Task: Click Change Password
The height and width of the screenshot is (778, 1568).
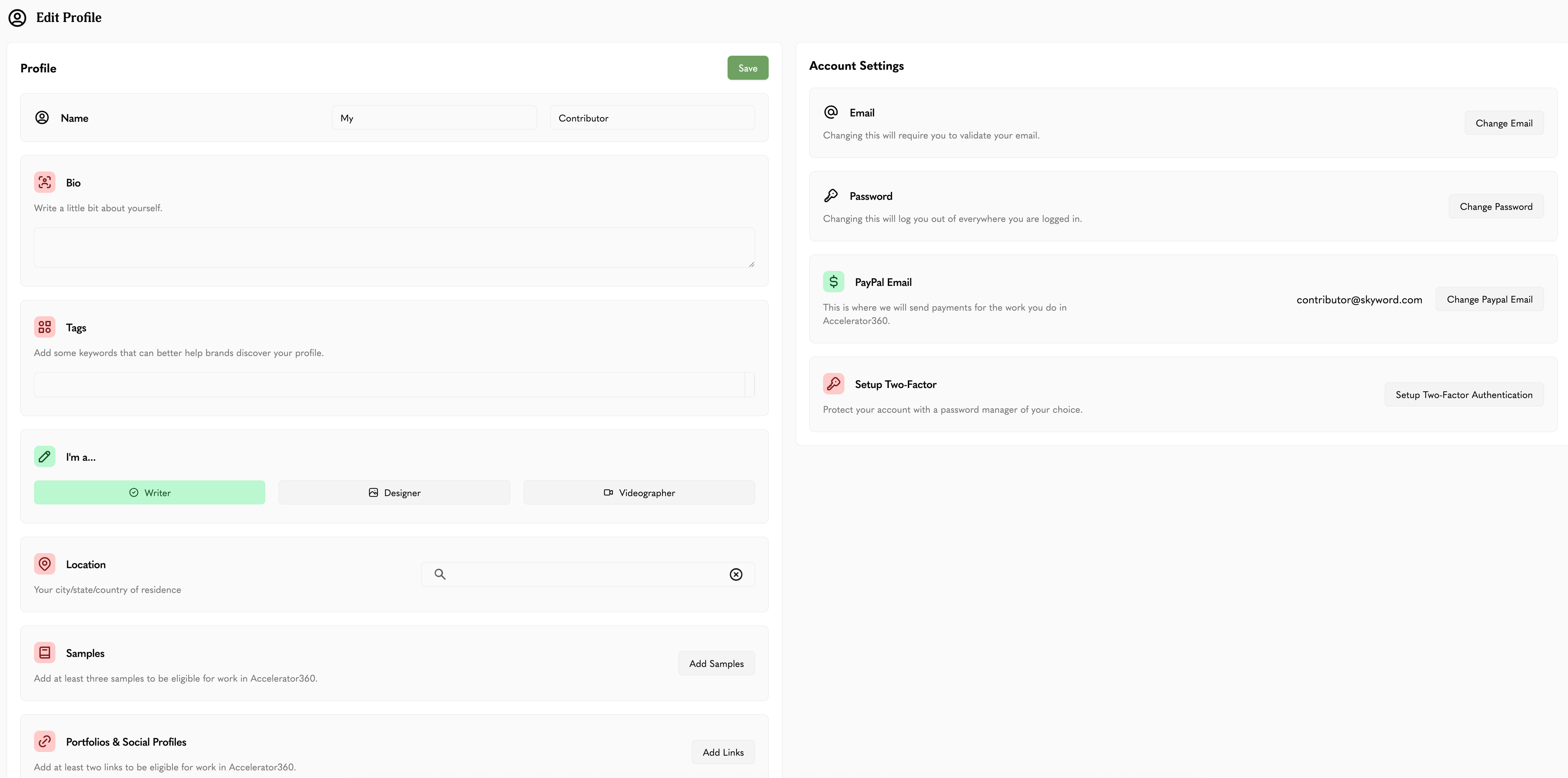Action: (x=1496, y=206)
